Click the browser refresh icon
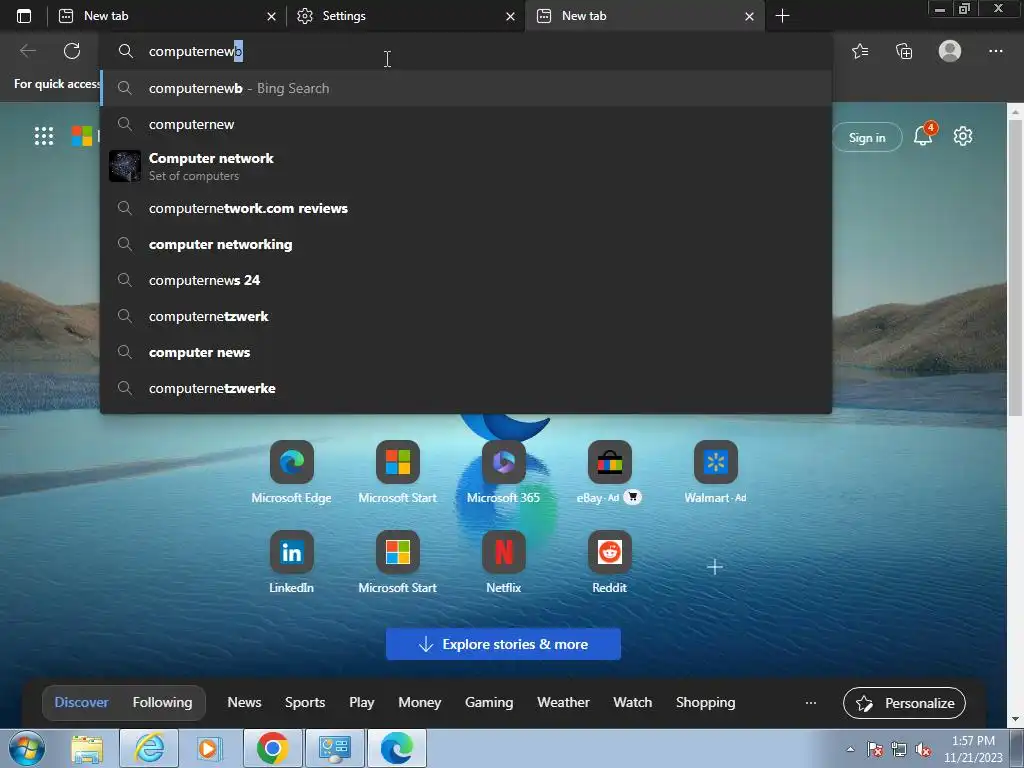The width and height of the screenshot is (1024, 768). 72,51
